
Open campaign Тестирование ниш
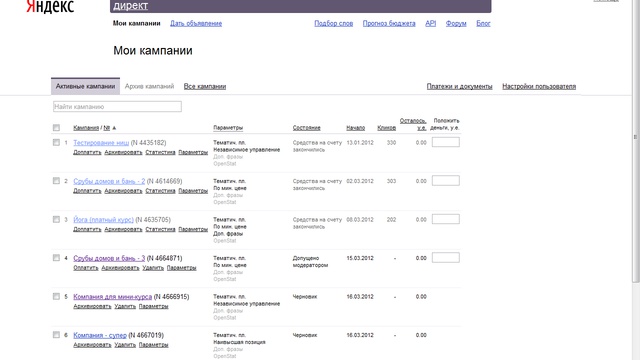coord(101,142)
